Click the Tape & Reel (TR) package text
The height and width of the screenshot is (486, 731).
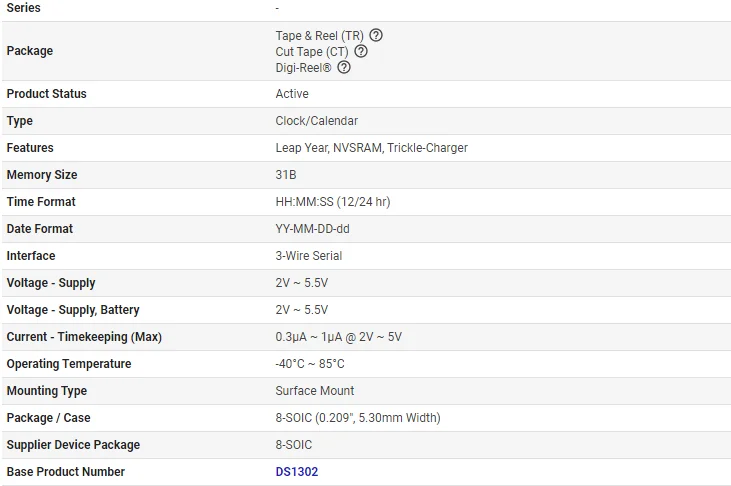pos(320,35)
